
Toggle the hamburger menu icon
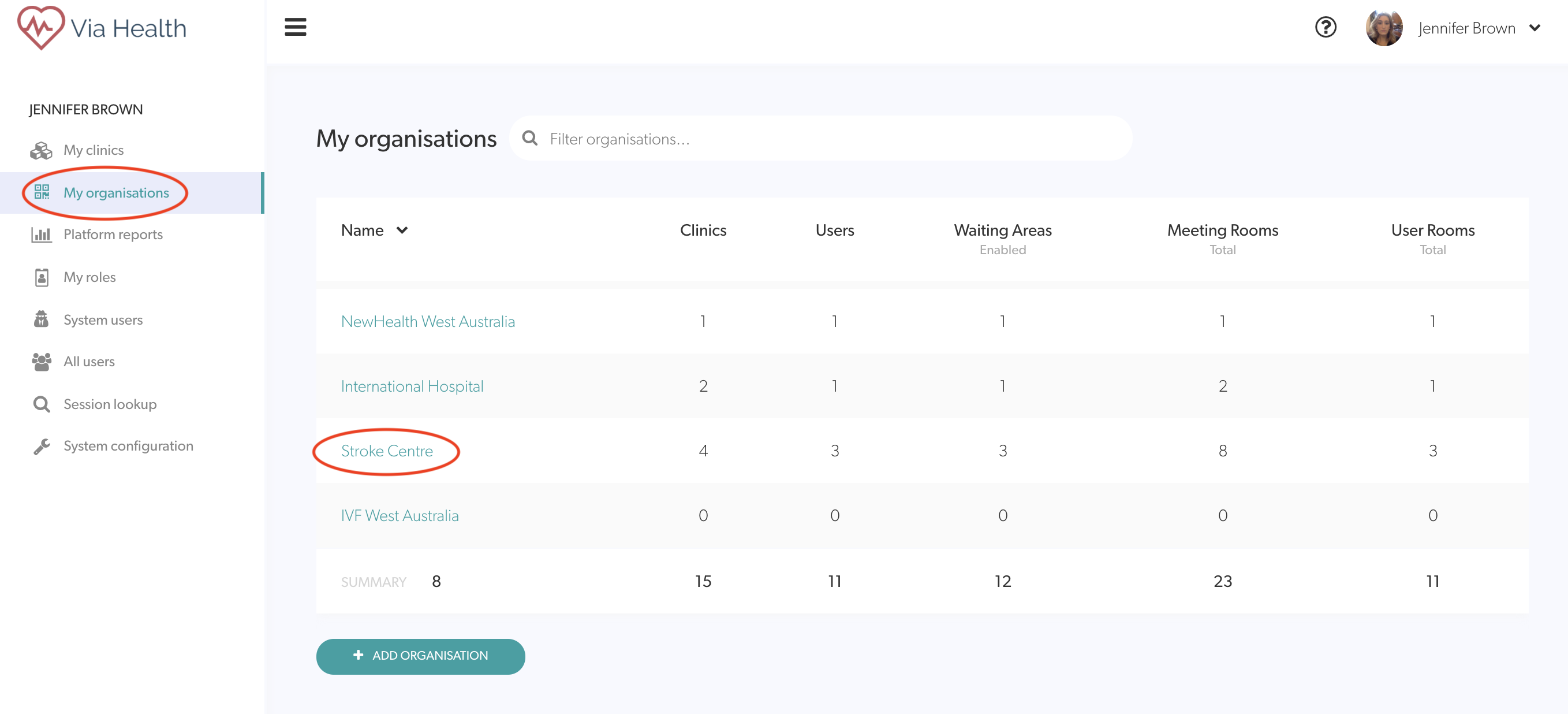(x=295, y=27)
